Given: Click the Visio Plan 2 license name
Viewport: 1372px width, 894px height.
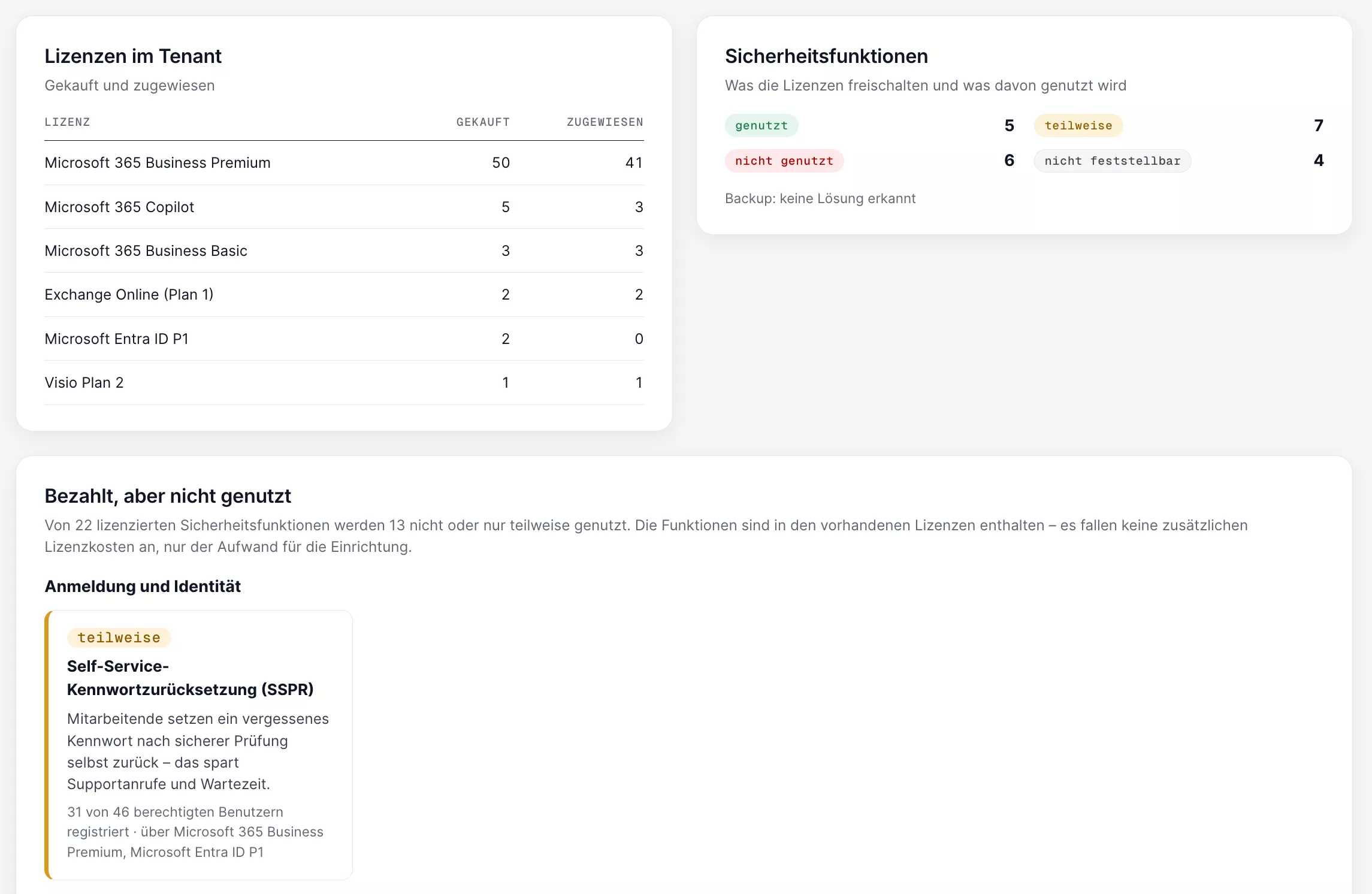Looking at the screenshot, I should coord(84,383).
